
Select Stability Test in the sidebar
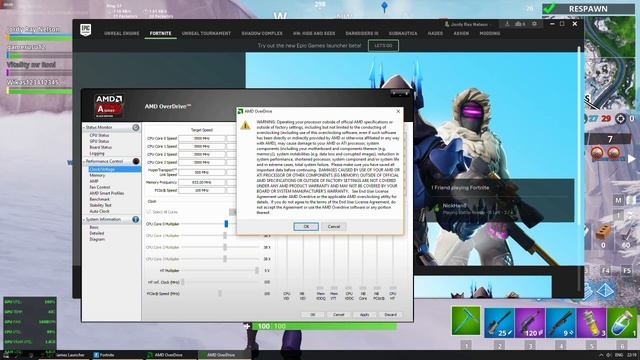click(100, 205)
